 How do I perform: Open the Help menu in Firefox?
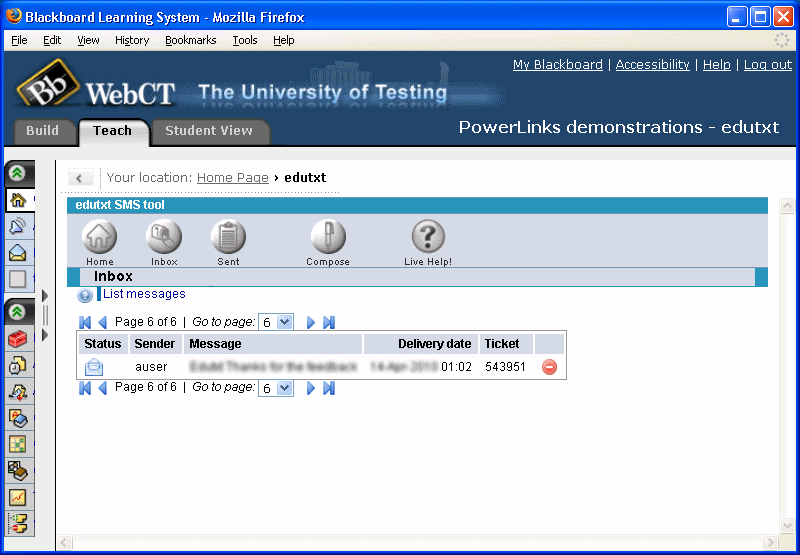pos(284,40)
